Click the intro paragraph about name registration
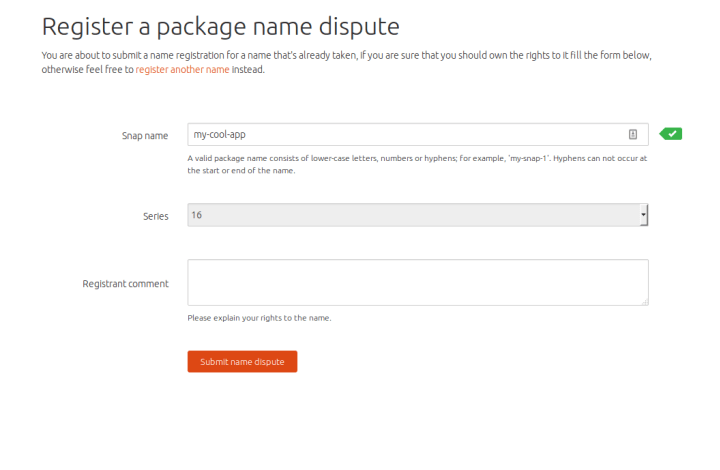Viewport: 720px width, 470px height. (x=346, y=62)
